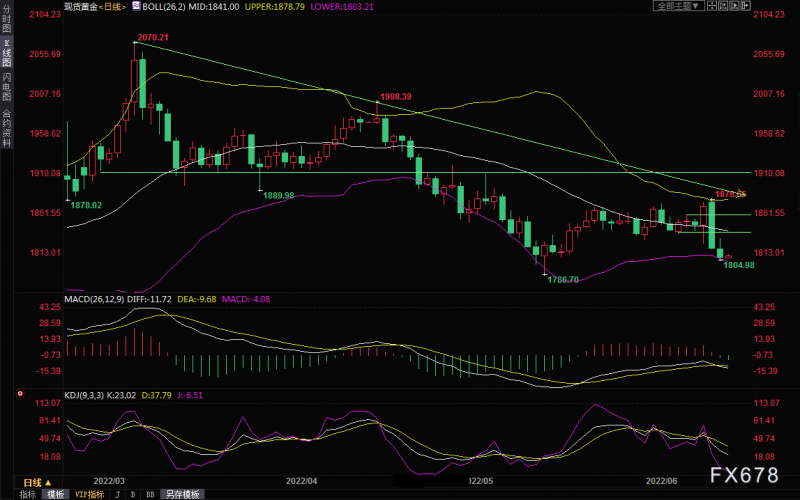The height and width of the screenshot is (500, 800).
Task: Click the crosshair cursor toolbar icon
Action: click(x=712, y=6)
